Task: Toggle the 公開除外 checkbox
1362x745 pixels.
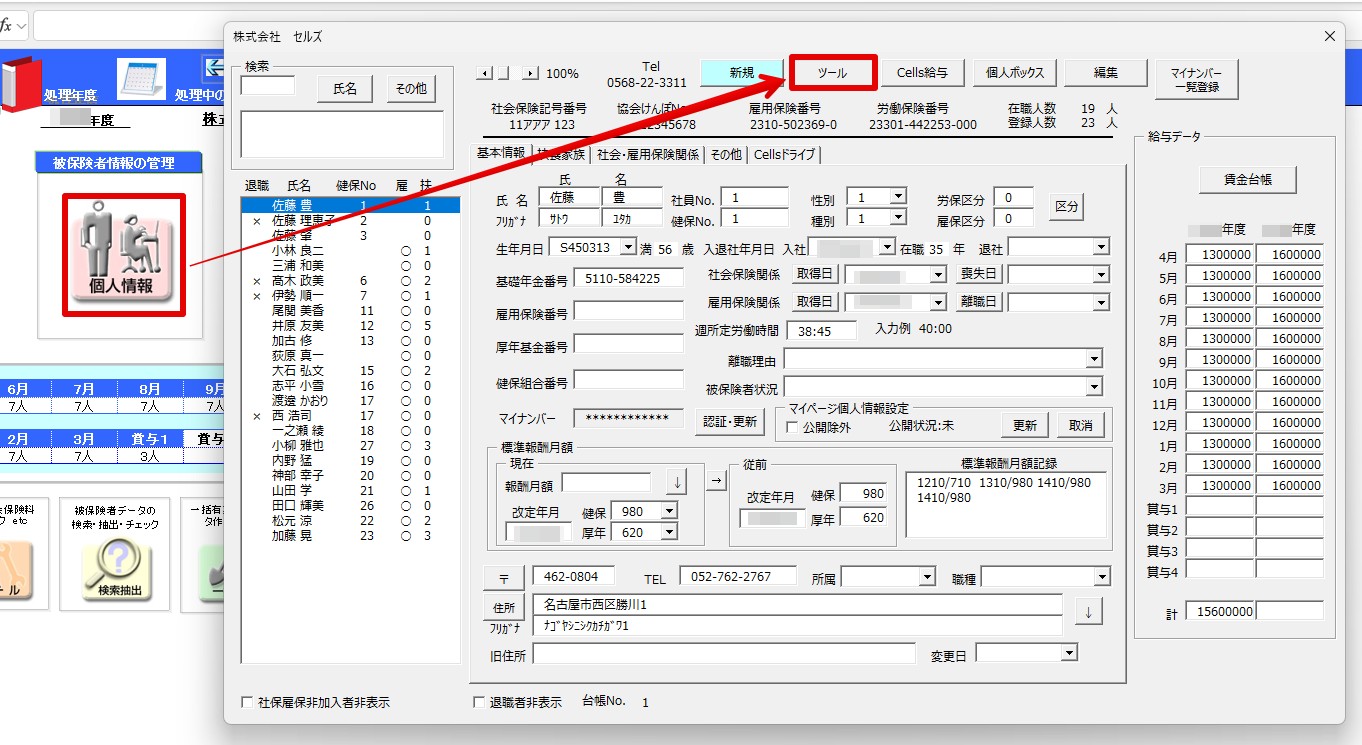Action: (x=793, y=427)
